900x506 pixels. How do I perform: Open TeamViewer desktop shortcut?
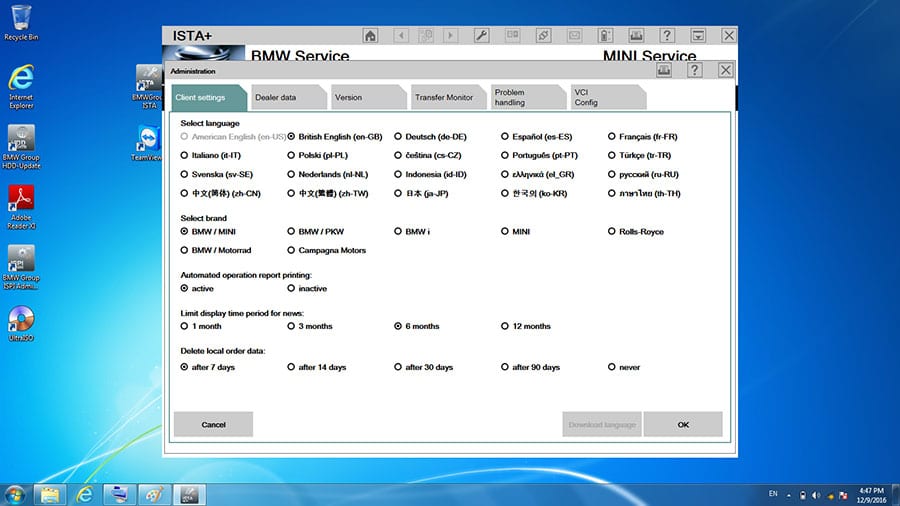[x=148, y=143]
